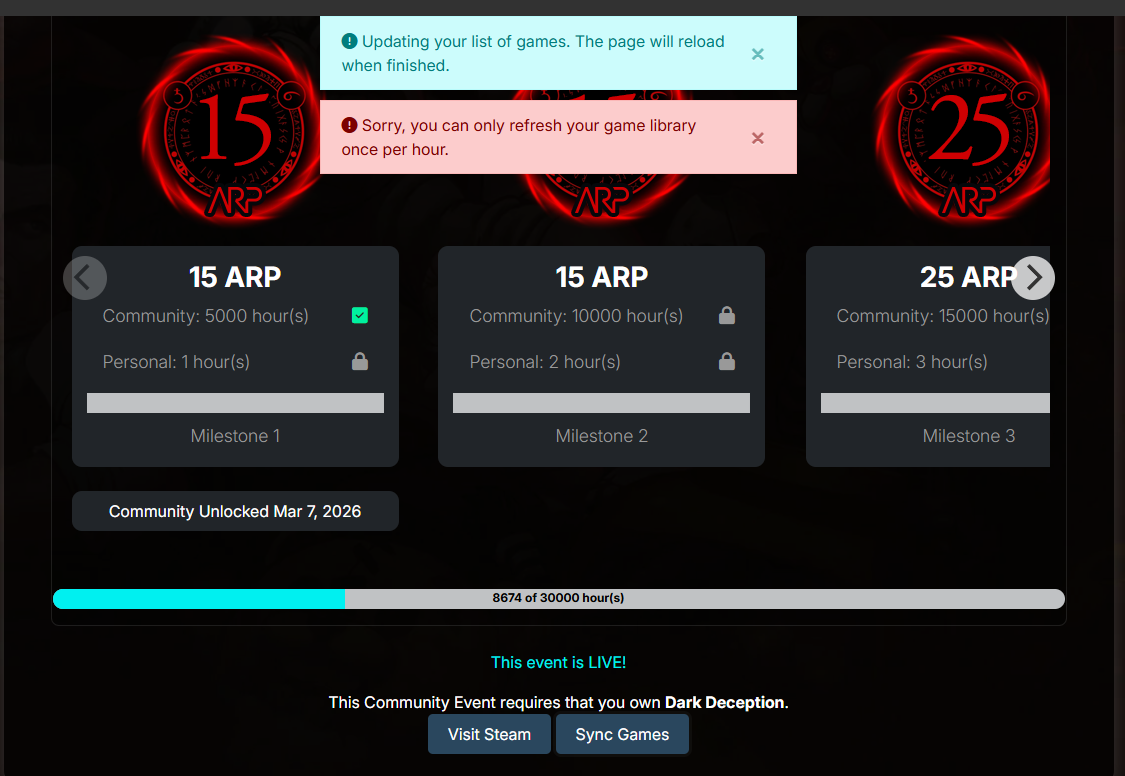Select the Milestone 2 card title
The width and height of the screenshot is (1125, 776).
601,277
